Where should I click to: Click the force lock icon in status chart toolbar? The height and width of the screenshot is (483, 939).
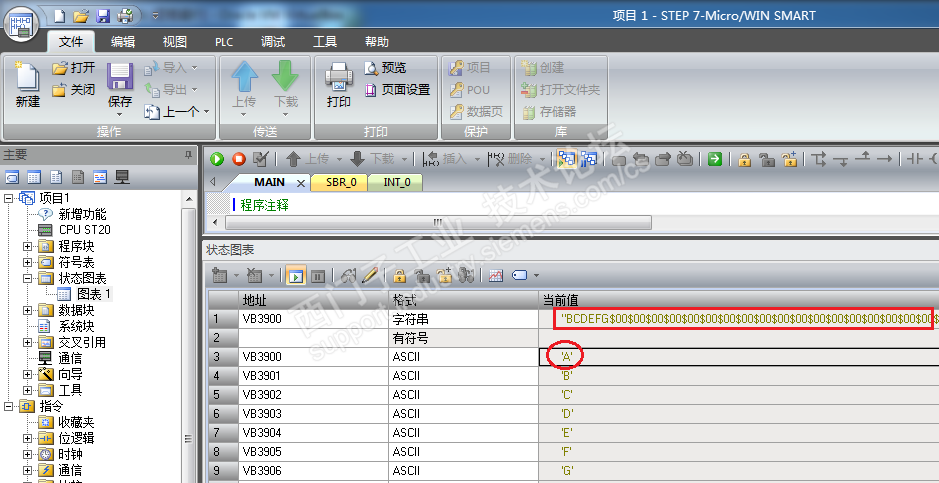point(400,276)
